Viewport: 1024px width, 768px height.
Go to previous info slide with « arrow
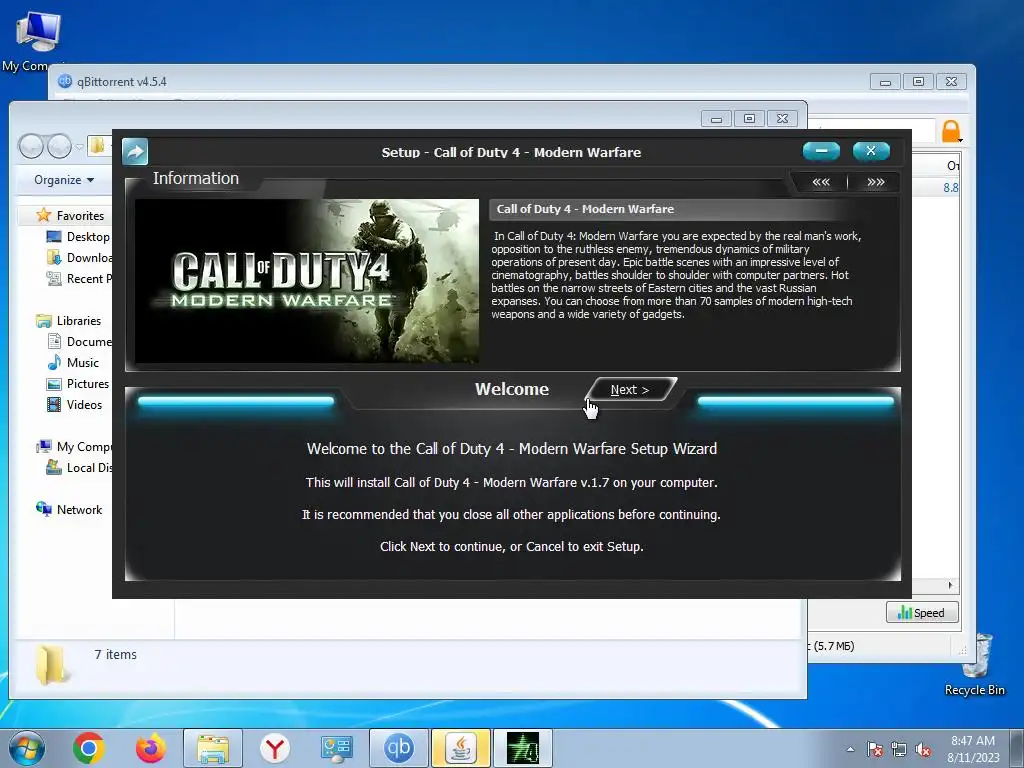coord(821,182)
